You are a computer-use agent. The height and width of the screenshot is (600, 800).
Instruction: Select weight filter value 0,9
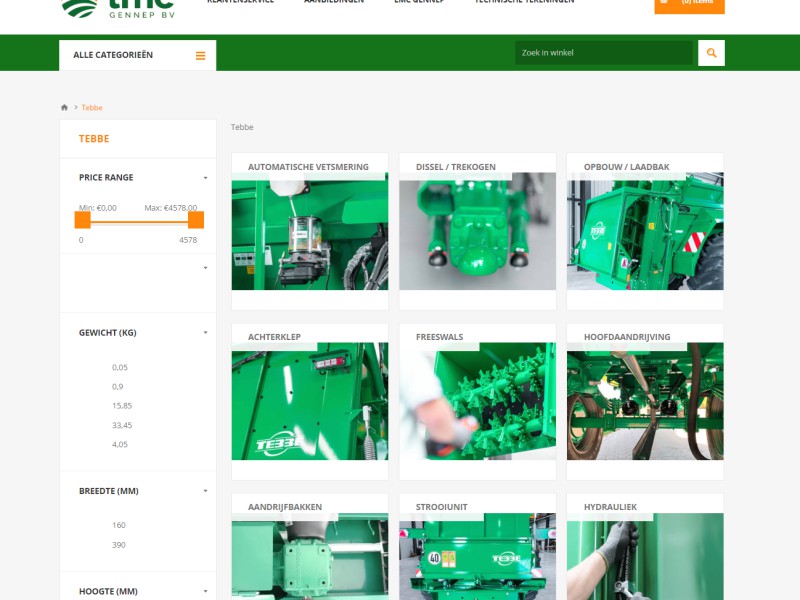tap(117, 387)
